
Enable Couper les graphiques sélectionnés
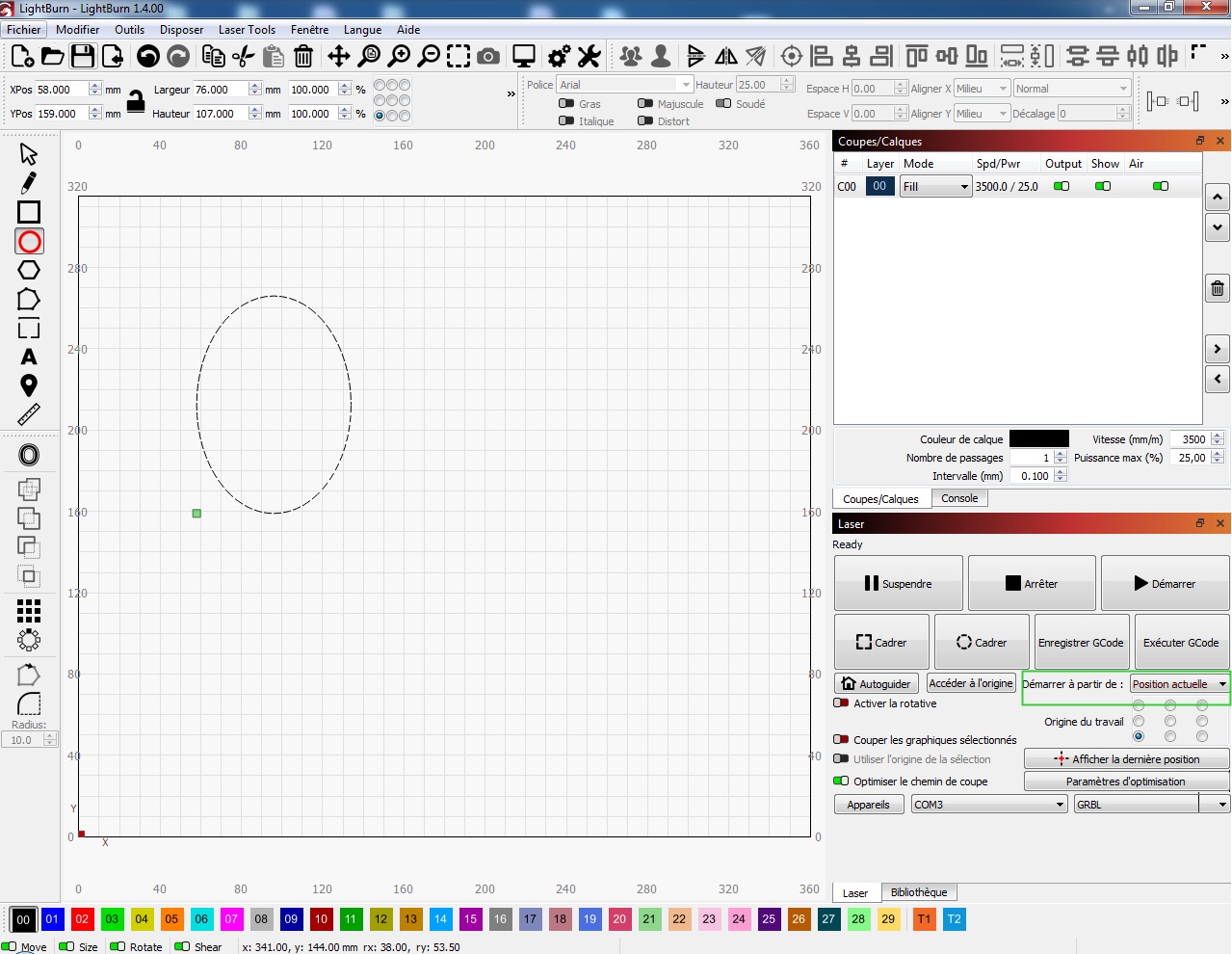(841, 739)
